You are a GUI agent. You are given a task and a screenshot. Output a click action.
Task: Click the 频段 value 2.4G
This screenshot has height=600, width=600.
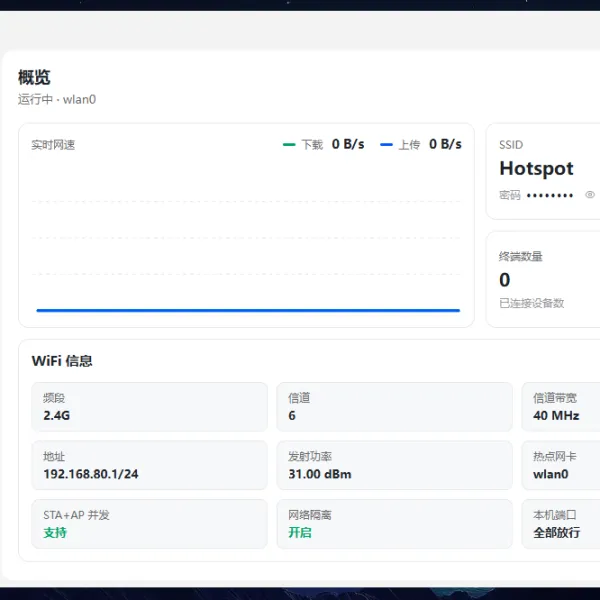pos(57,416)
